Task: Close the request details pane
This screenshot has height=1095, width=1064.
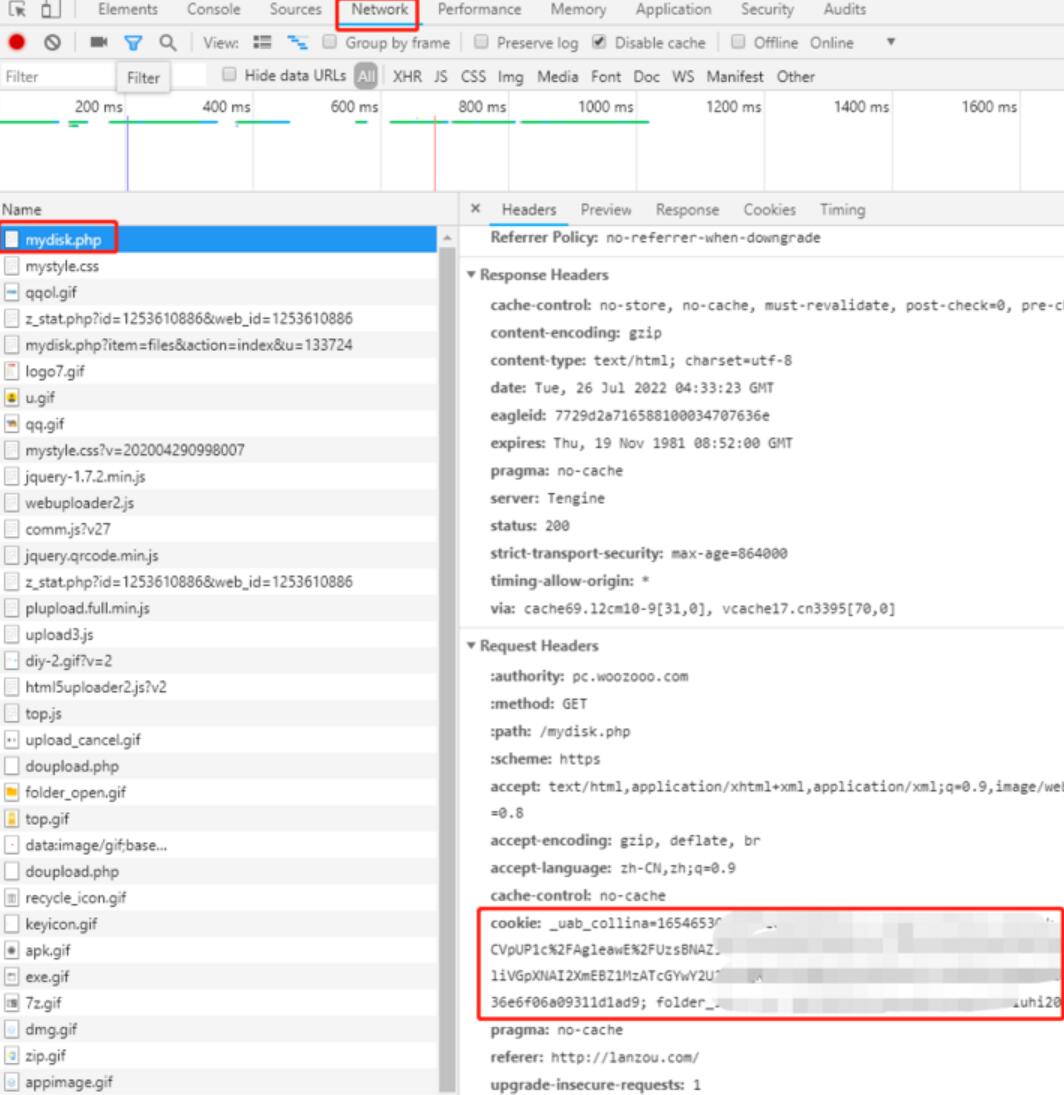Action: (476, 210)
